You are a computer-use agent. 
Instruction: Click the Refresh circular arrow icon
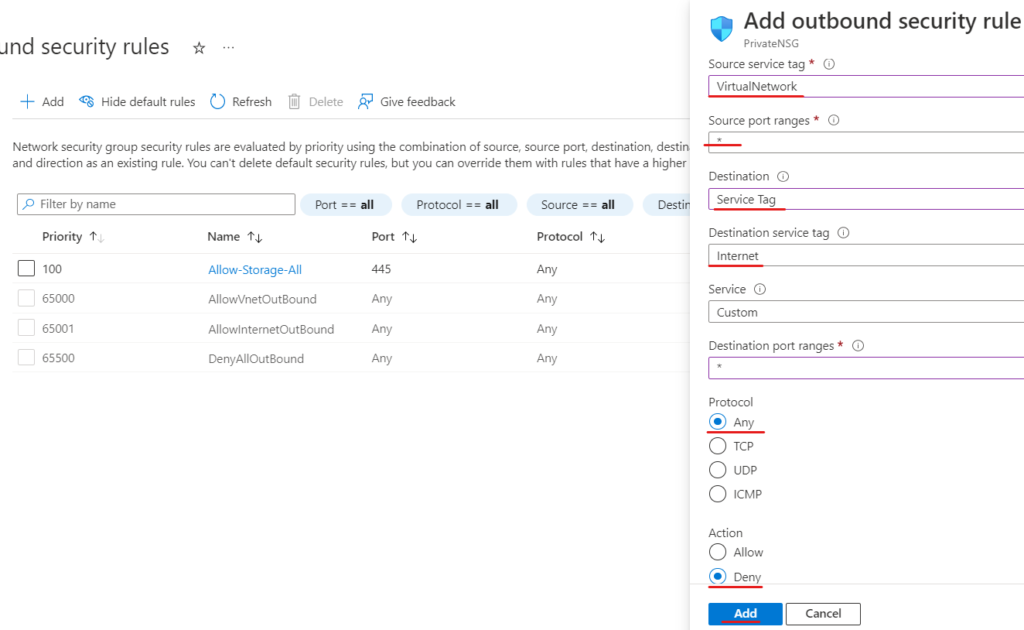click(217, 102)
